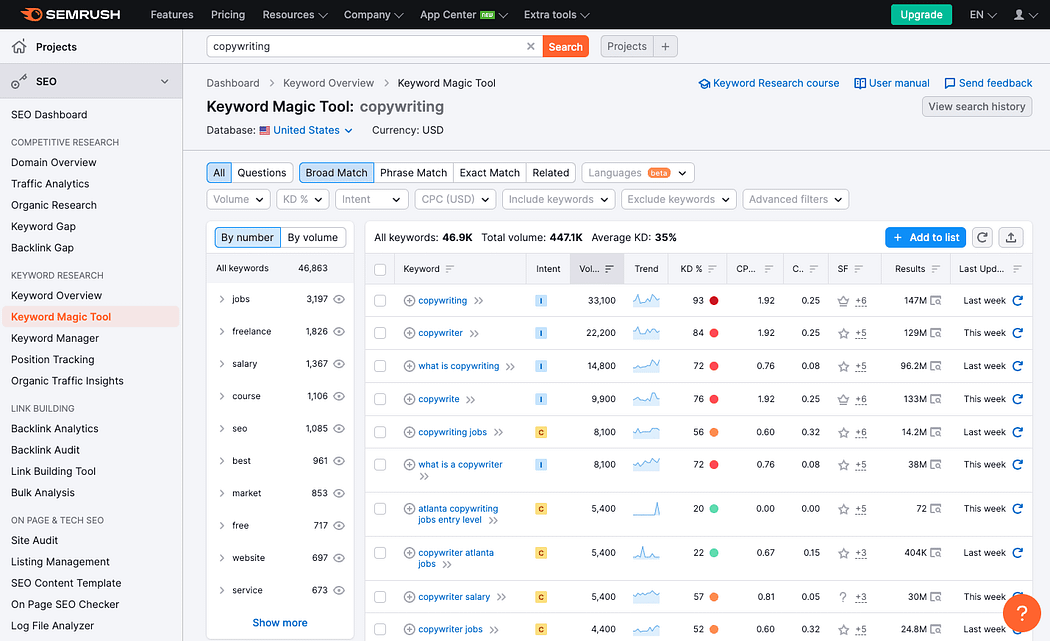The width and height of the screenshot is (1050, 641).
Task: Click the orange Search button
Action: [565, 46]
